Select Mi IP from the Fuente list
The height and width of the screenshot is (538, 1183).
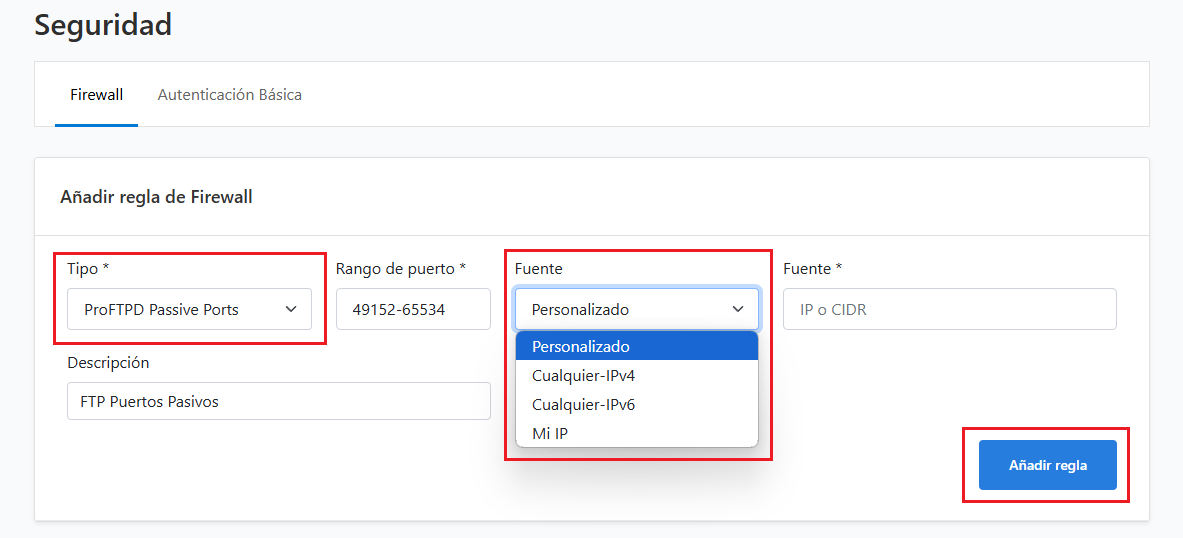637,433
